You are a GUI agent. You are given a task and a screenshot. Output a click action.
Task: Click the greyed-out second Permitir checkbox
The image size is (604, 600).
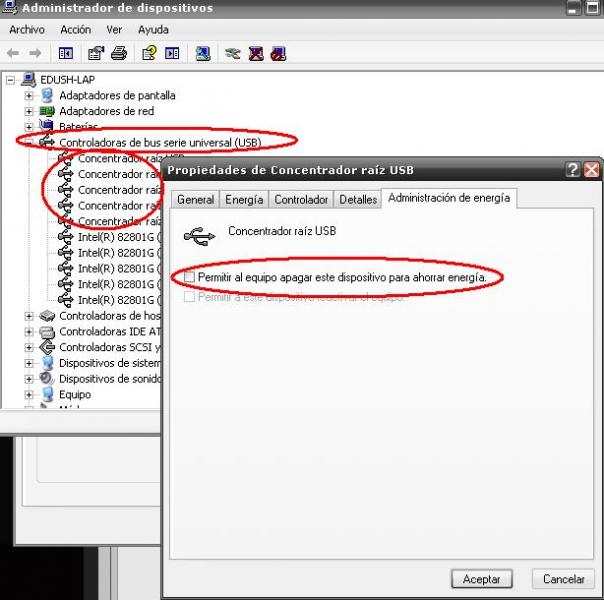[189, 296]
